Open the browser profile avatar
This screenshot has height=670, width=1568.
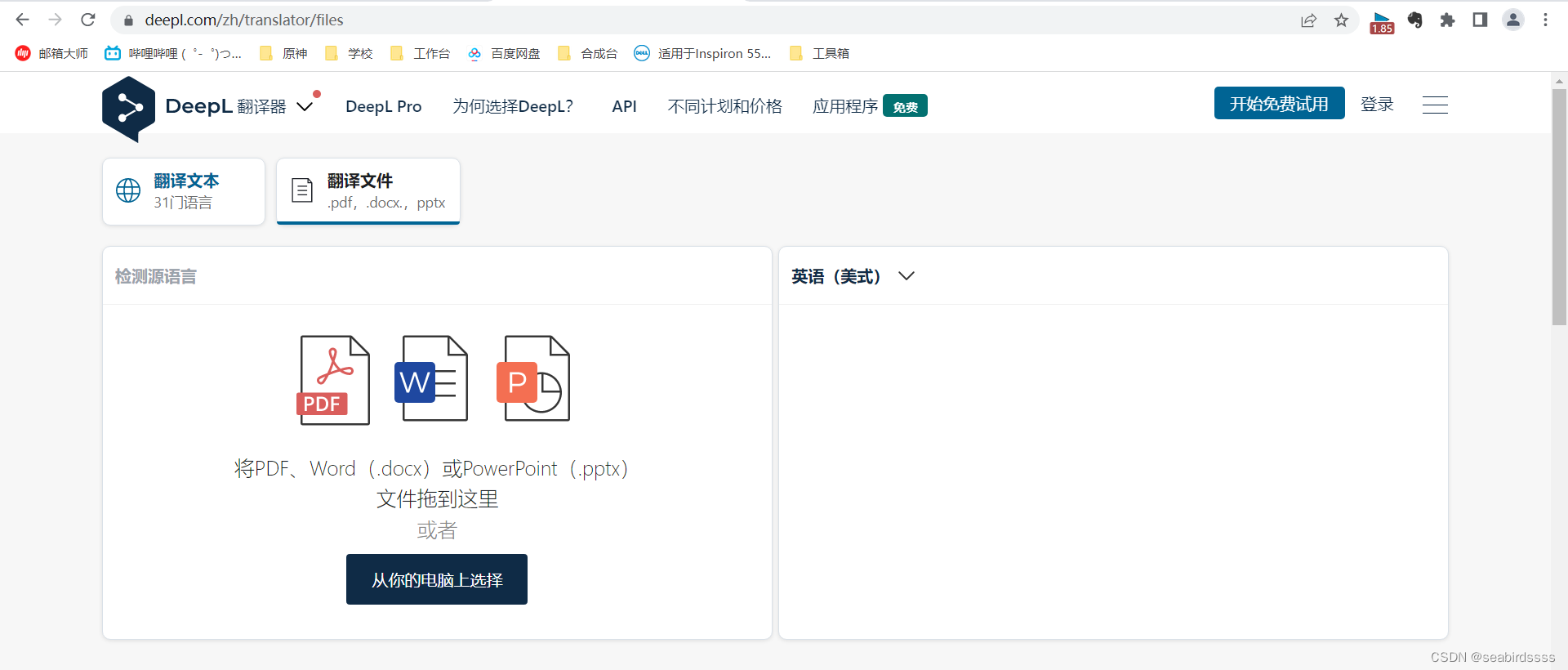coord(1513,20)
